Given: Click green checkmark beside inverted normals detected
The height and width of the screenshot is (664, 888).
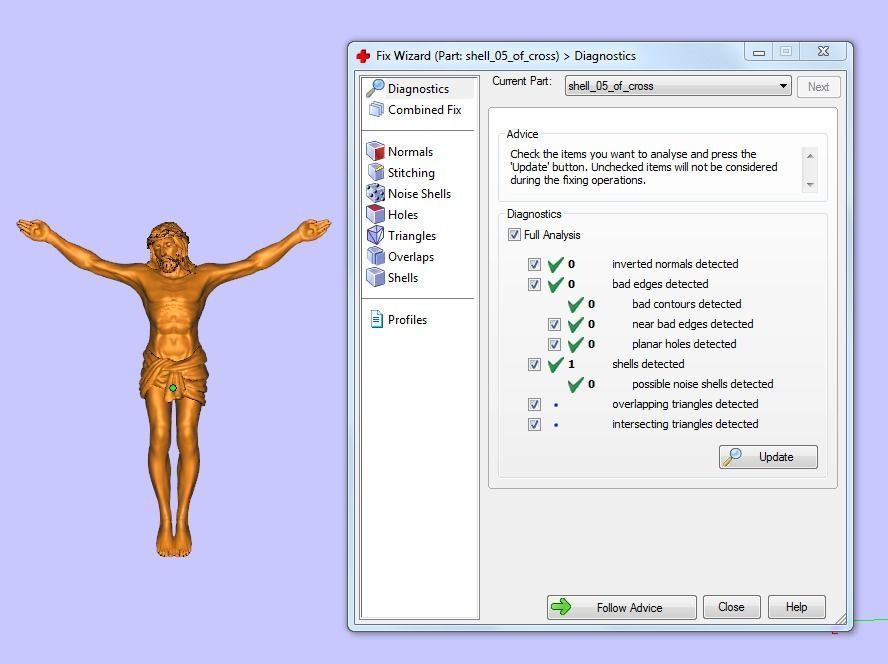Looking at the screenshot, I should coord(556,264).
